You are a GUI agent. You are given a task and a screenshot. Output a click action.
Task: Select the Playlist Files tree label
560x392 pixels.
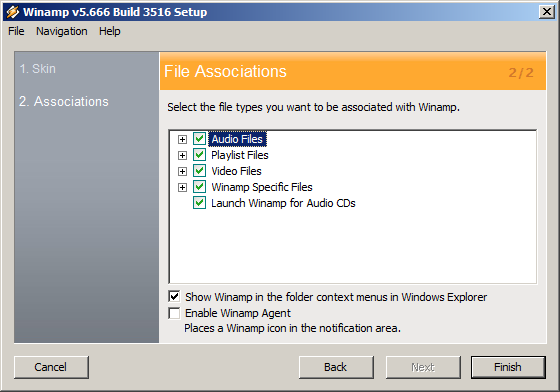coord(240,155)
